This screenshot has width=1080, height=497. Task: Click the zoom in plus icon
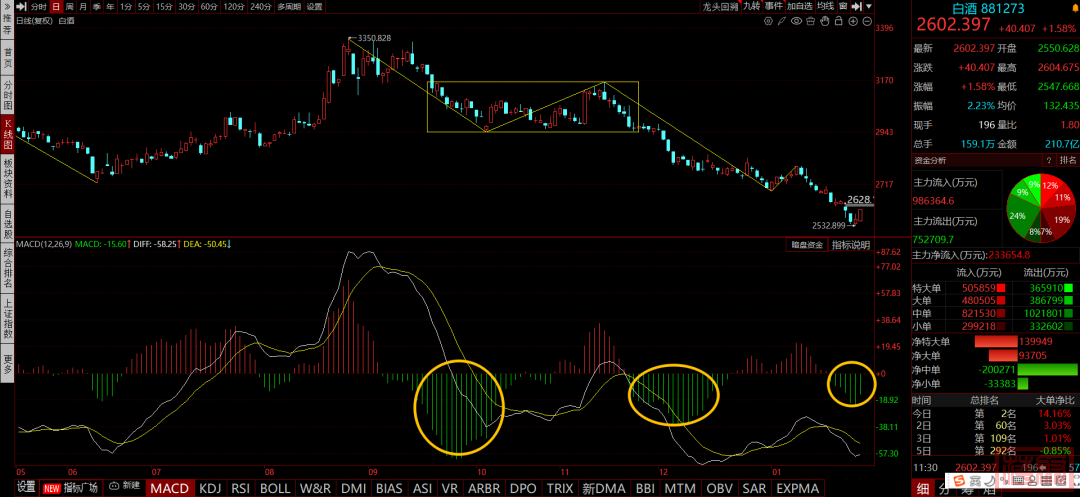(853, 21)
